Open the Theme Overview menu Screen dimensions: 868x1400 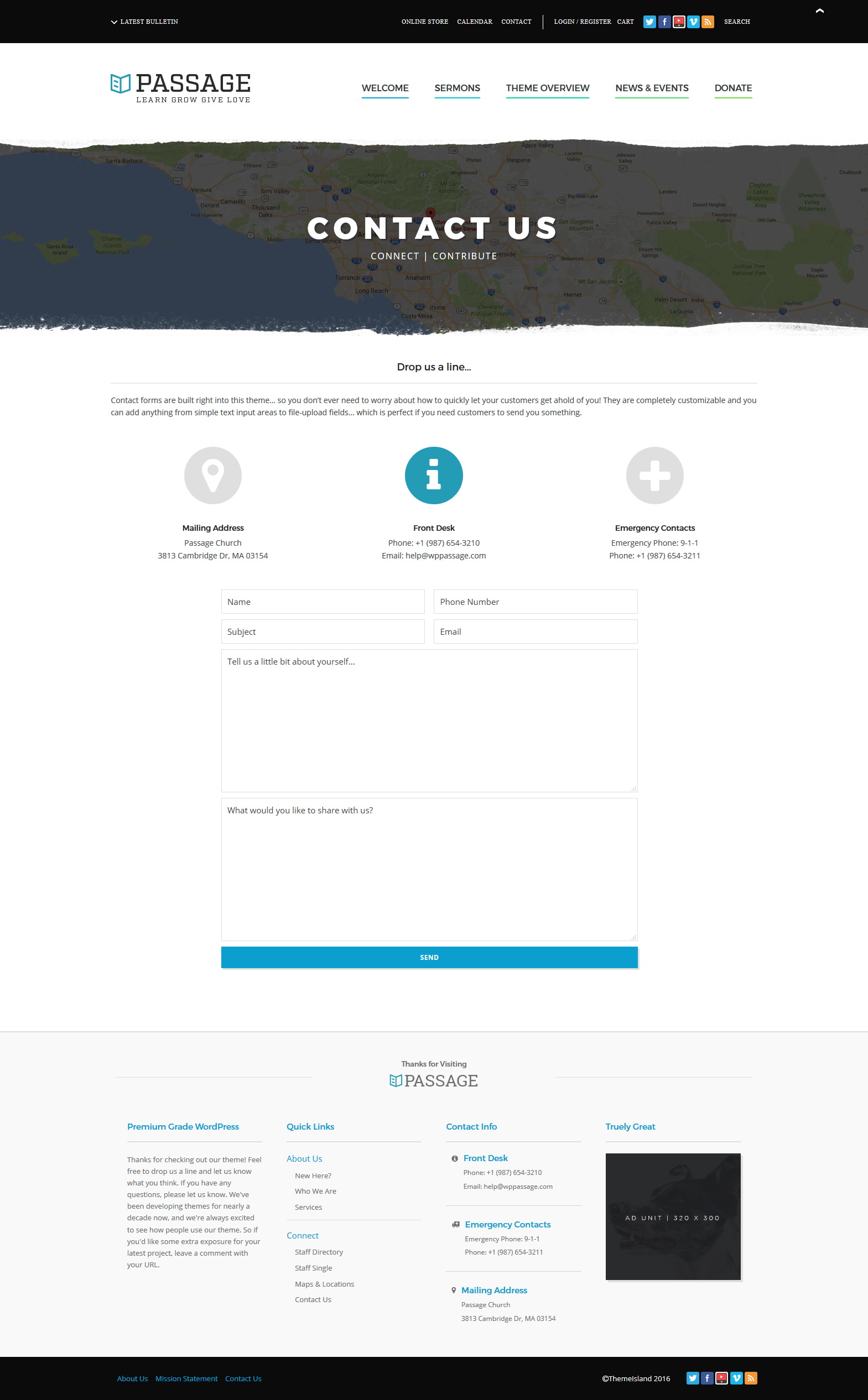point(548,88)
